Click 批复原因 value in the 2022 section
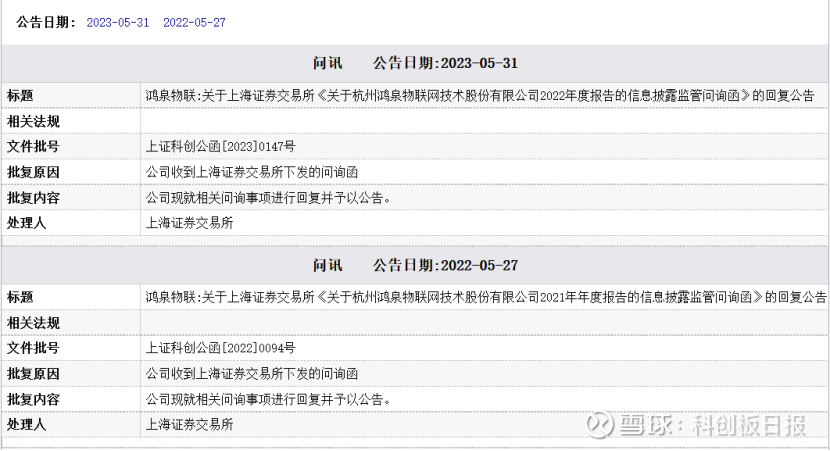Screen dimensions: 830x451 (x=251, y=374)
